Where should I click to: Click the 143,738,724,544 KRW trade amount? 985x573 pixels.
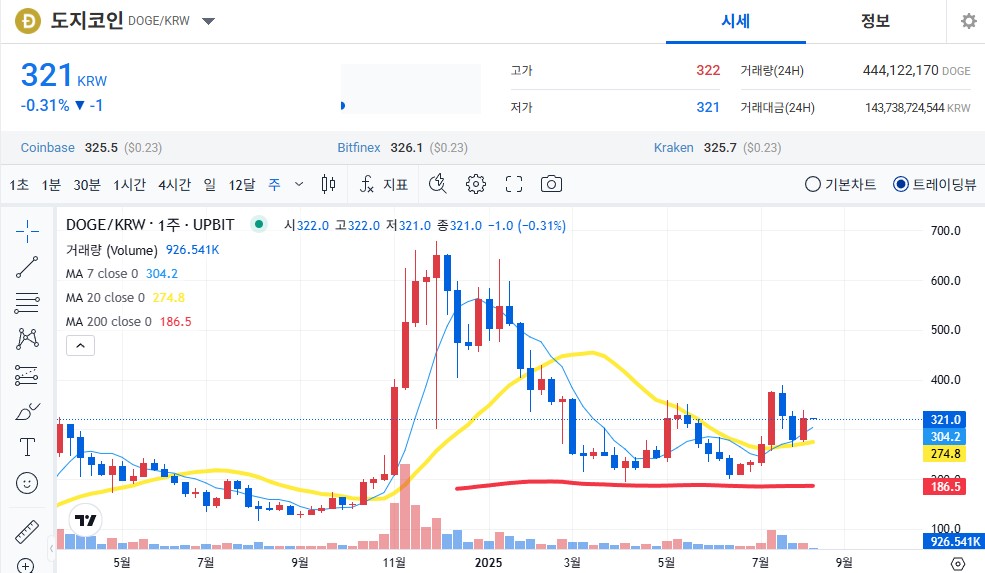[918, 107]
